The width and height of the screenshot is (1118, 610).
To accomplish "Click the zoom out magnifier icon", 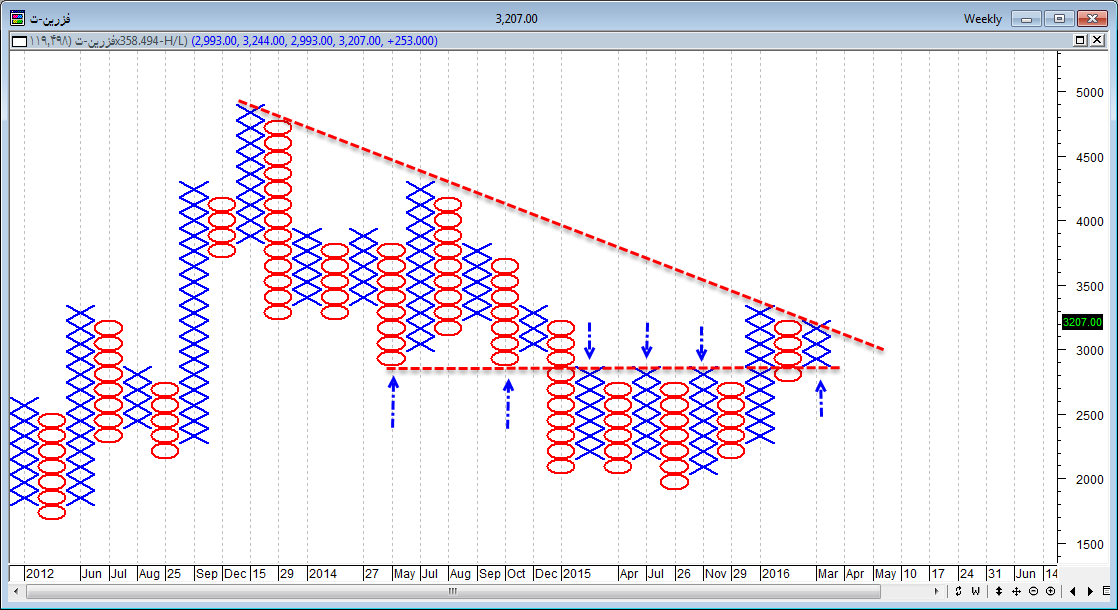I will point(1033,591).
